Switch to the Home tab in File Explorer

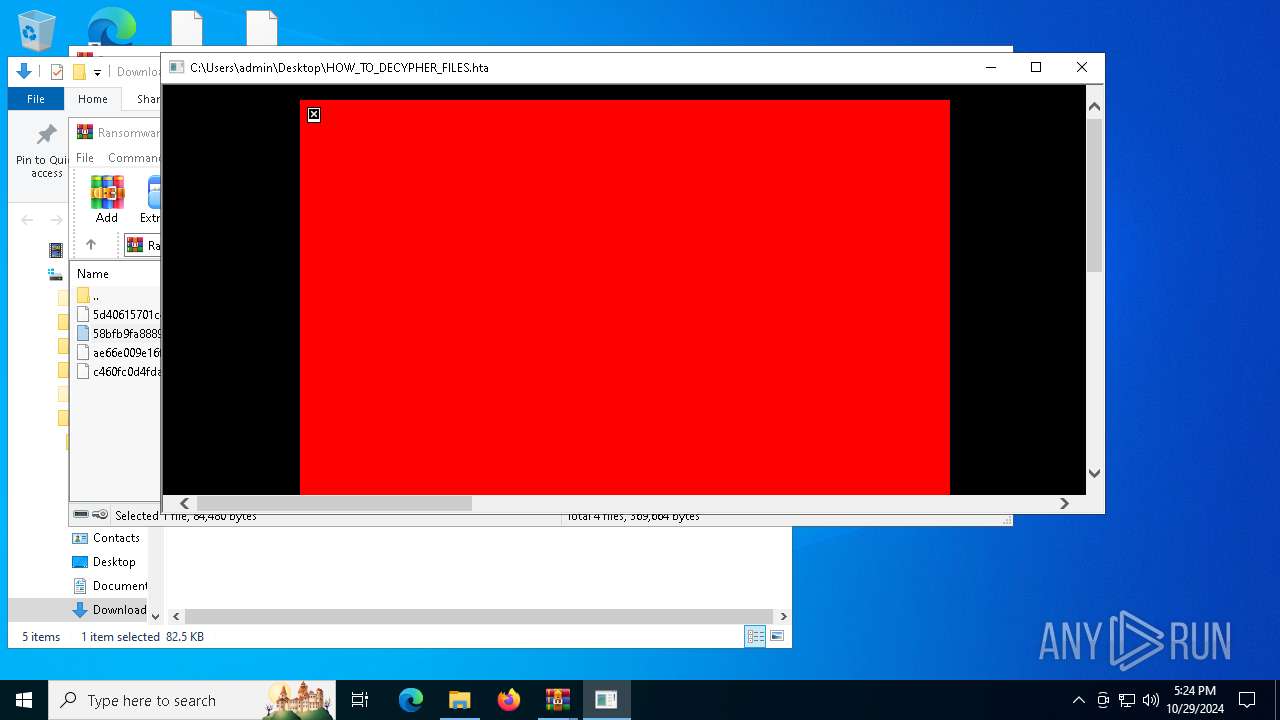(93, 99)
